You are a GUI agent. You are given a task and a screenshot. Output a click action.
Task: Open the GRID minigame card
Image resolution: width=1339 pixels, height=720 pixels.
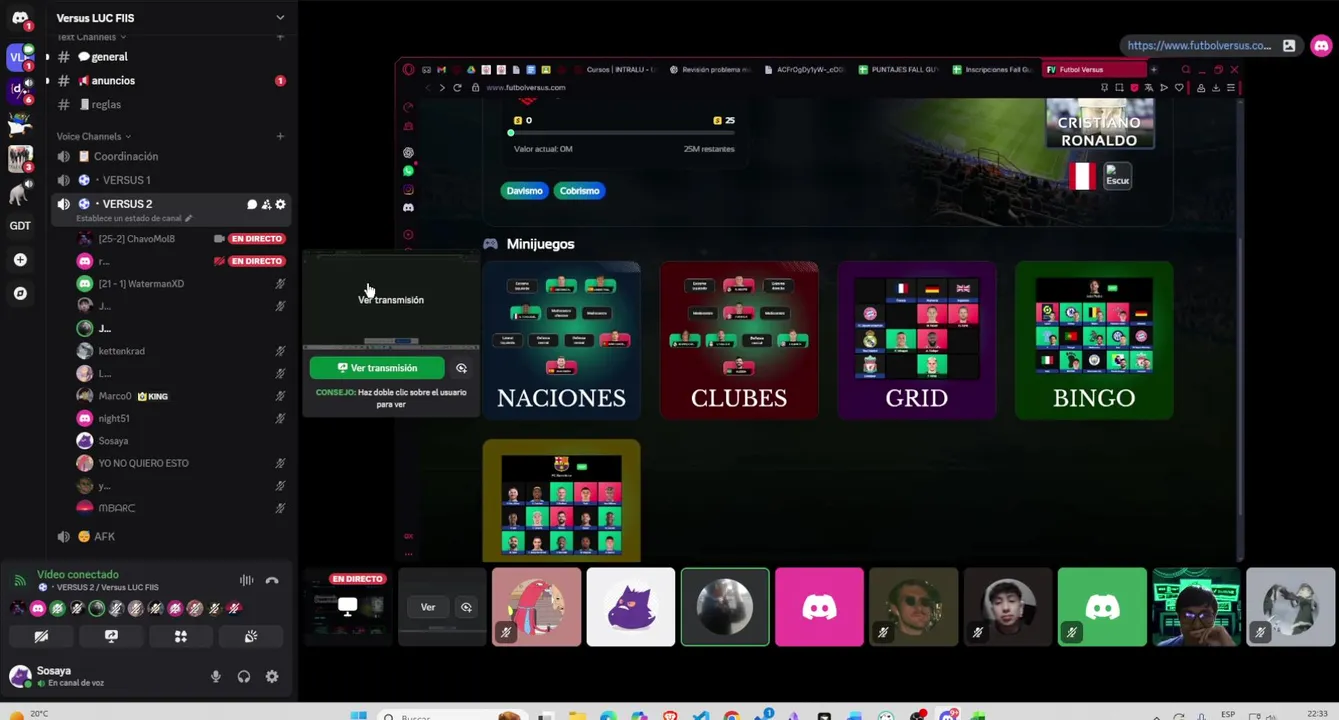coord(916,340)
